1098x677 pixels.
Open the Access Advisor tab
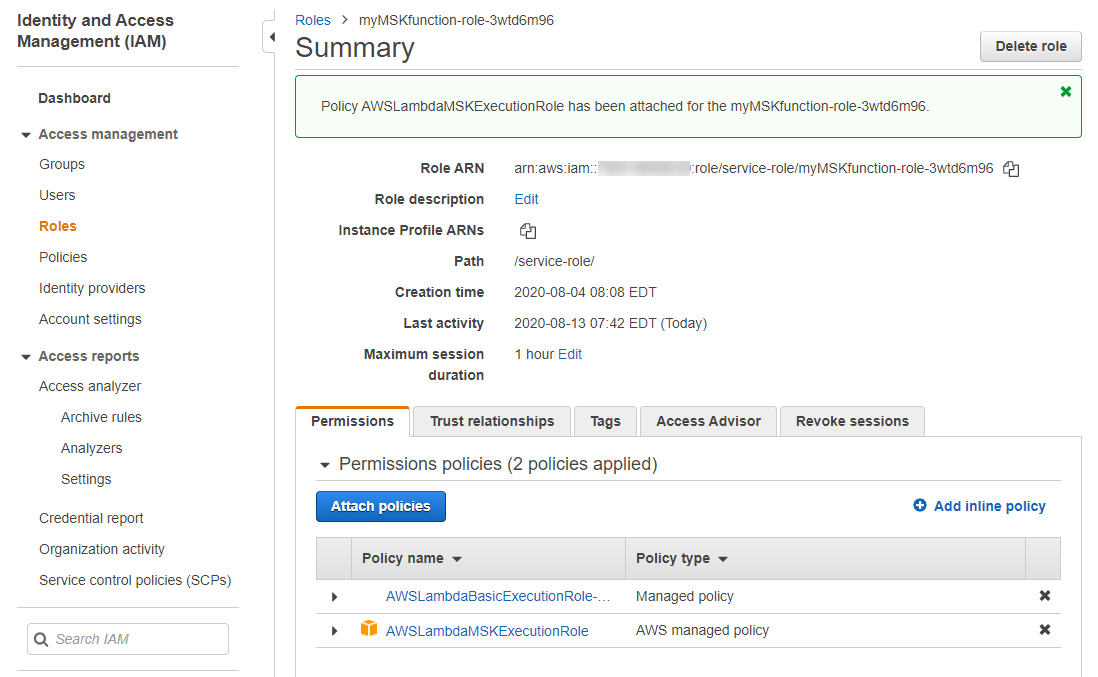tap(708, 421)
